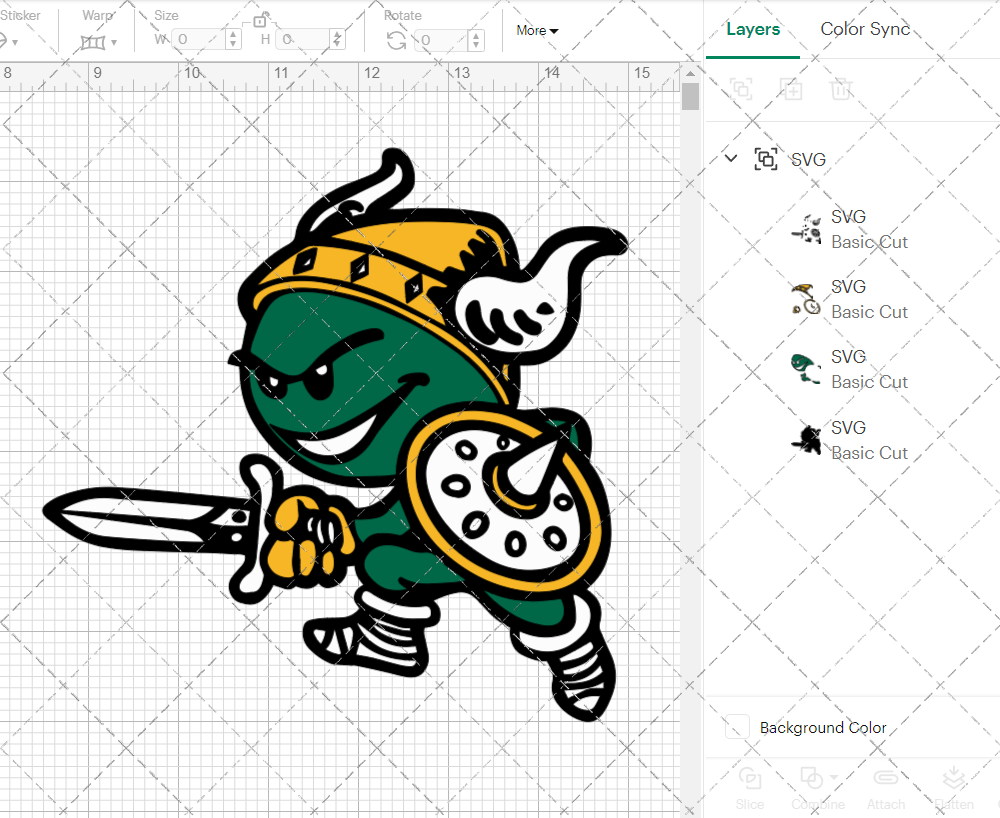Image resolution: width=1000 pixels, height=818 pixels.
Task: Click the green SVG layer thumbnail
Action: pos(806,368)
